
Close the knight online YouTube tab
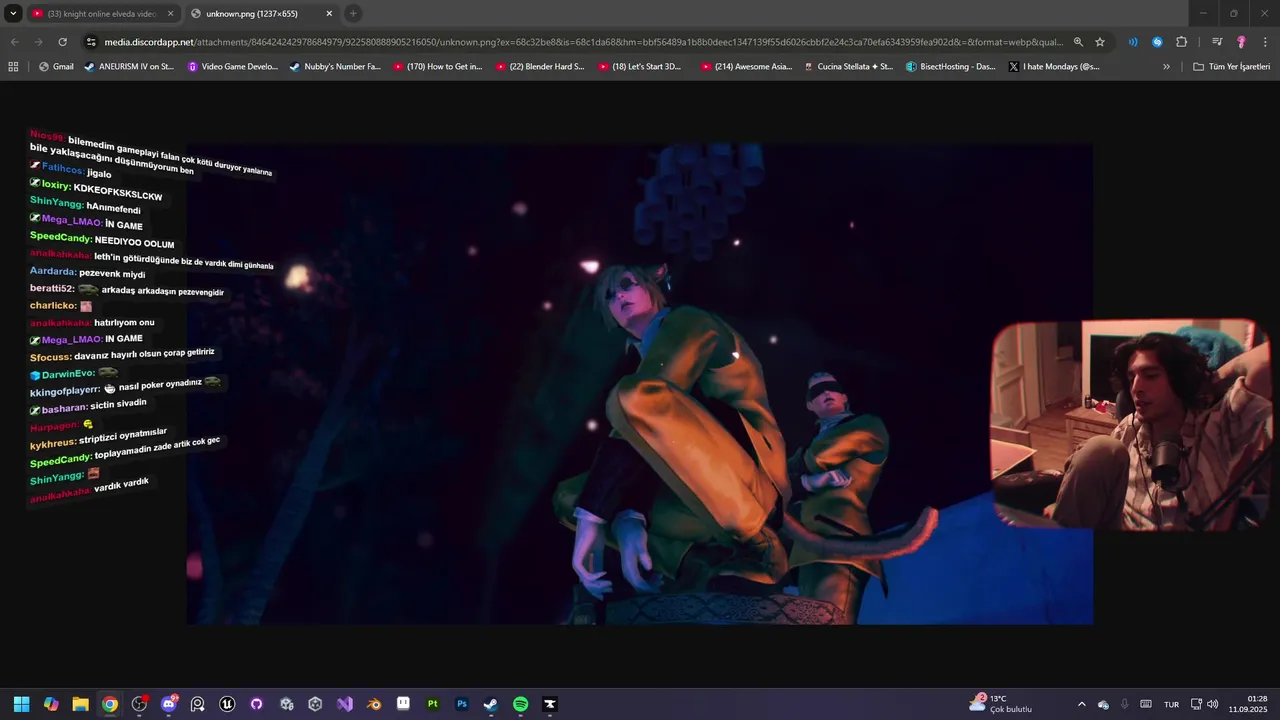[x=170, y=14]
